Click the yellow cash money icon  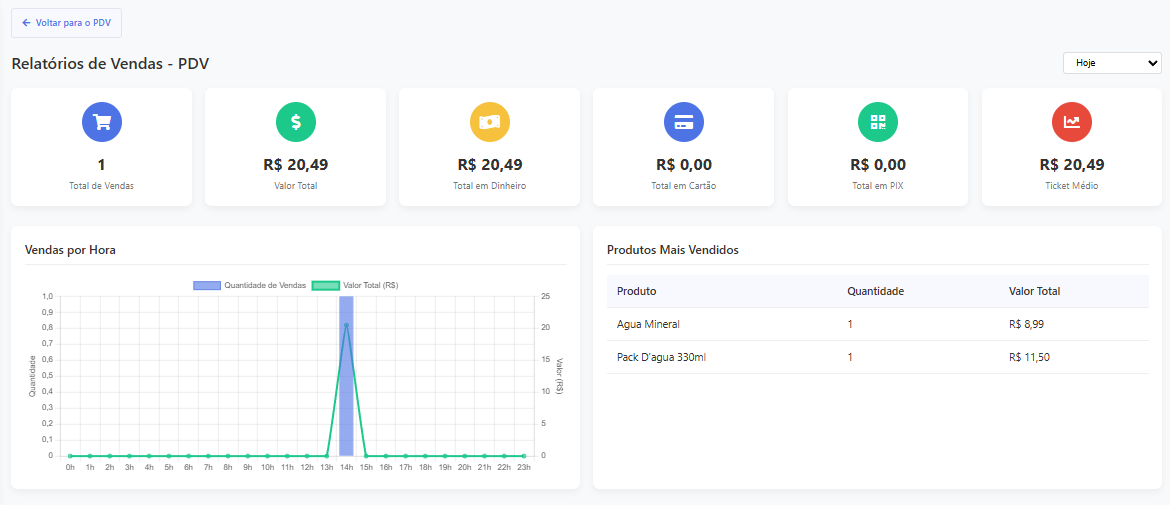click(489, 122)
